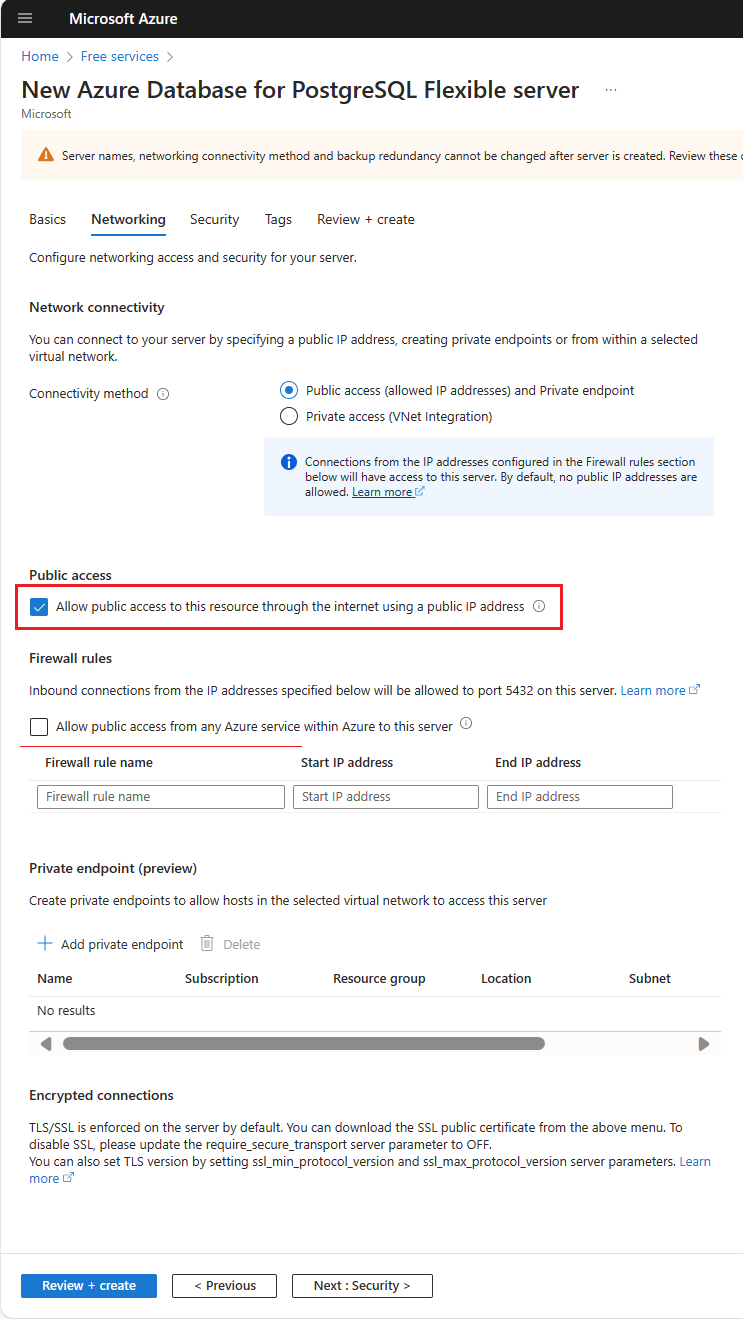Click external-link icon on Firewall rules Learn more

(697, 689)
